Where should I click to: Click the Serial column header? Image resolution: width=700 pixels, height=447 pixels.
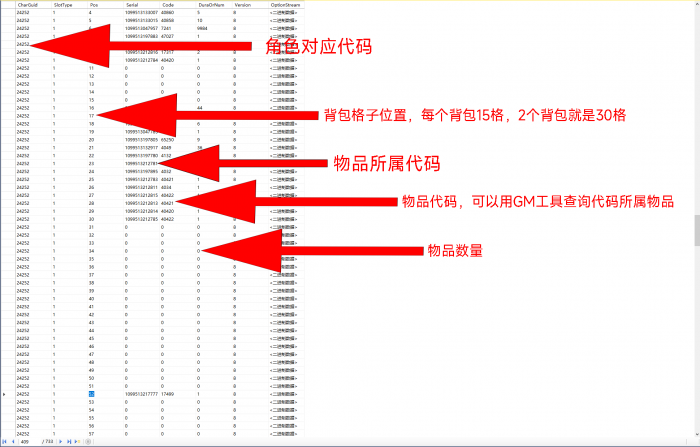tap(132, 4)
